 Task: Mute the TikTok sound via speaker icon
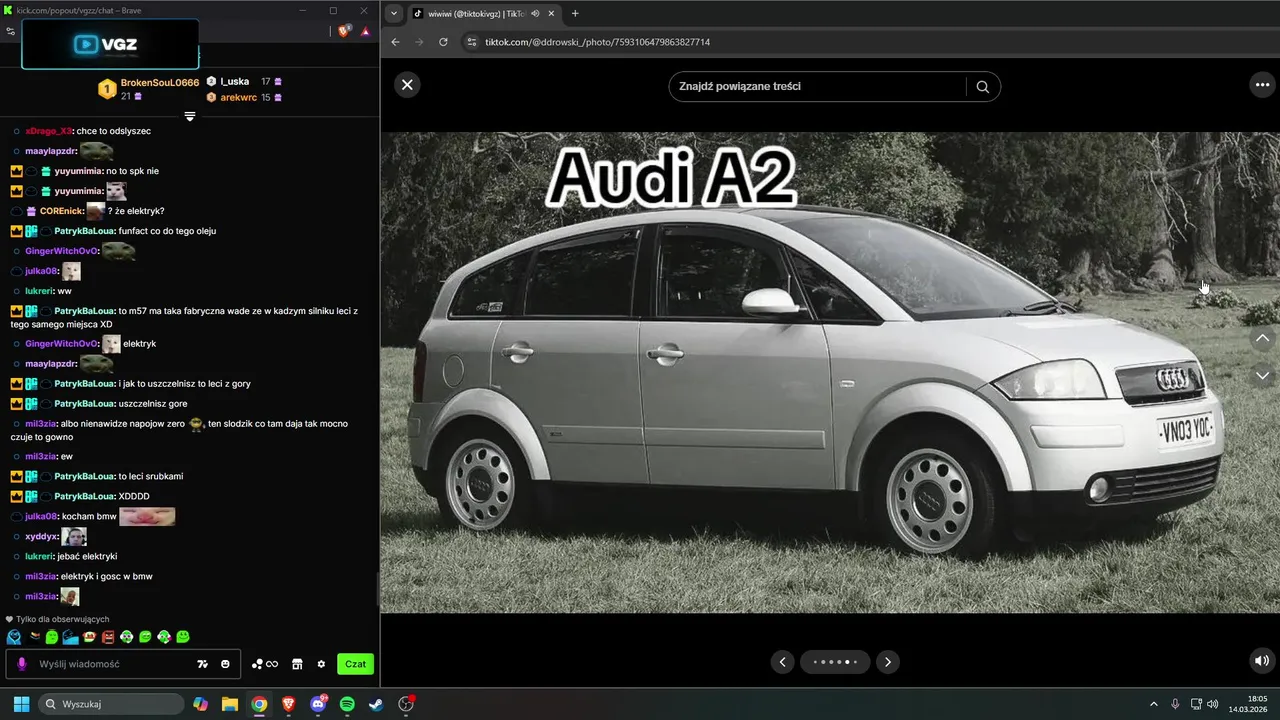click(x=1262, y=660)
